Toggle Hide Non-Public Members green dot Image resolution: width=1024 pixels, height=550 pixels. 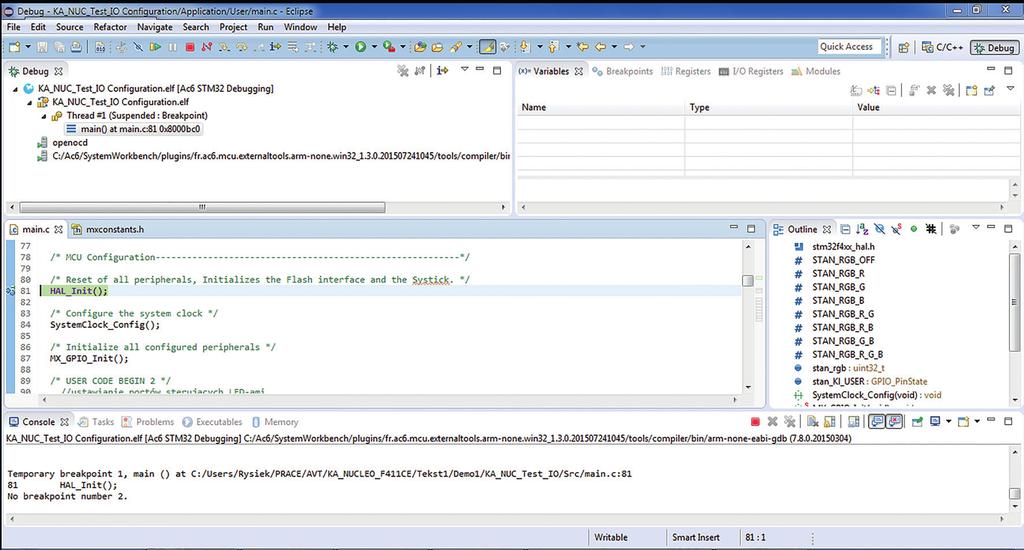click(x=914, y=229)
